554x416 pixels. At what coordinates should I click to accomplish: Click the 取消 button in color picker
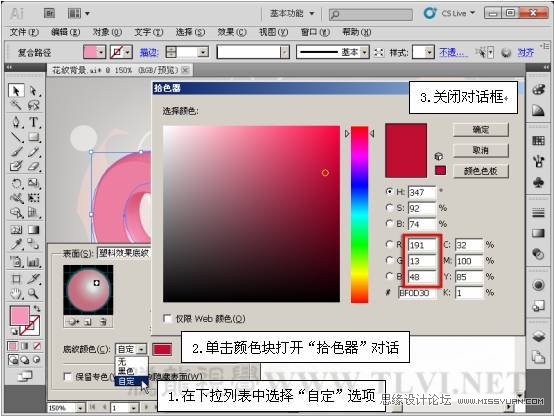click(x=481, y=150)
